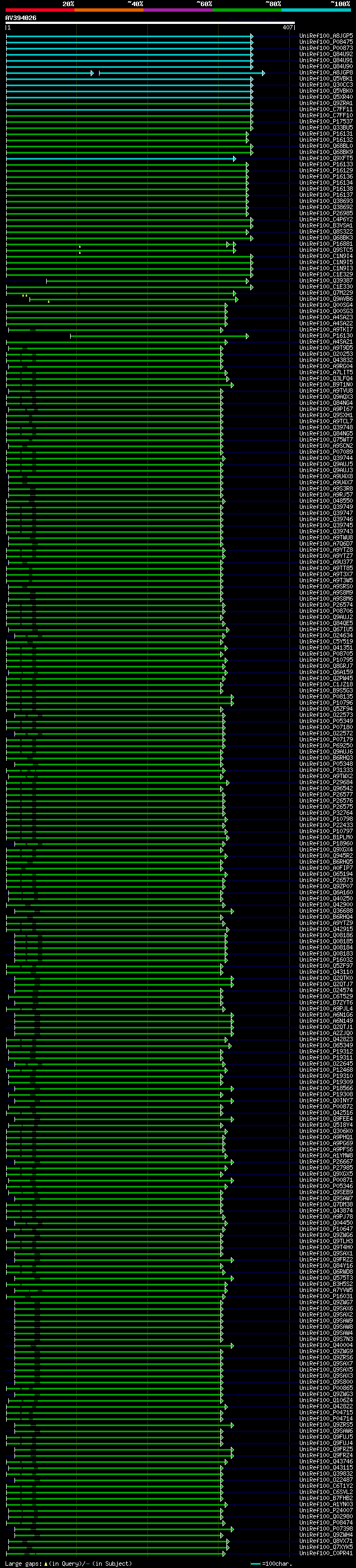Viewport: 356px width, 1568px height.
Task: Select hit UniRef100_P10796
Action: (326, 703)
